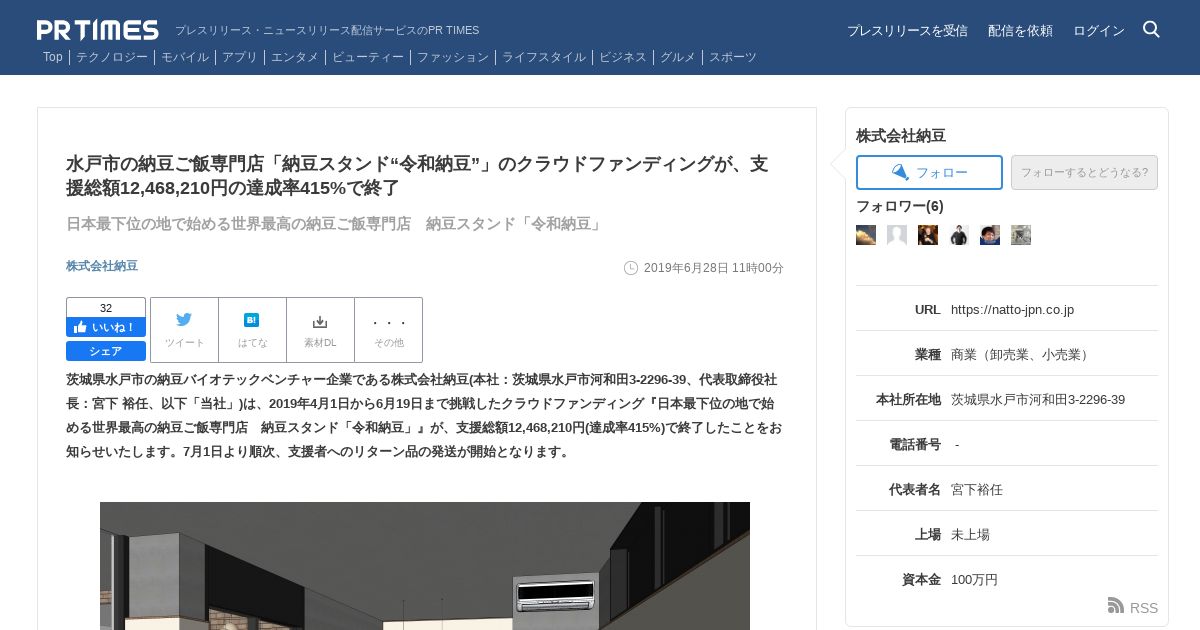Open ファッション category
The image size is (1200, 630).
pos(453,57)
